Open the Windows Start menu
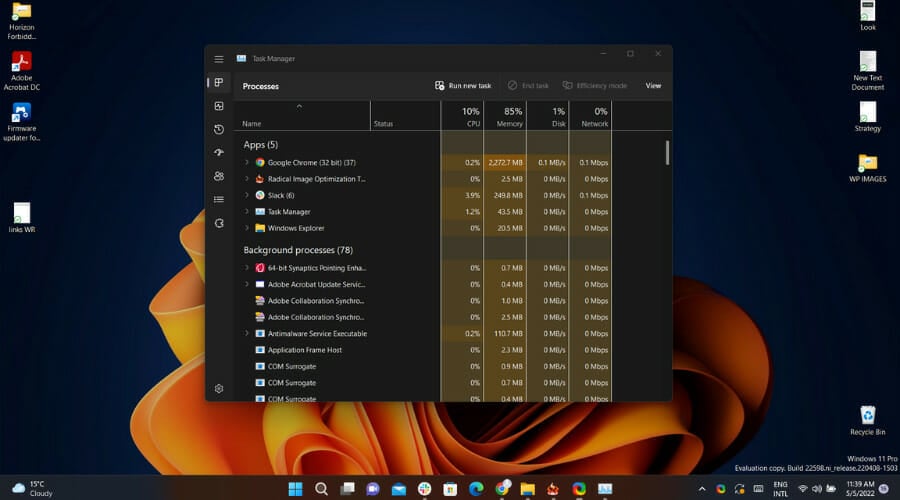 point(295,489)
